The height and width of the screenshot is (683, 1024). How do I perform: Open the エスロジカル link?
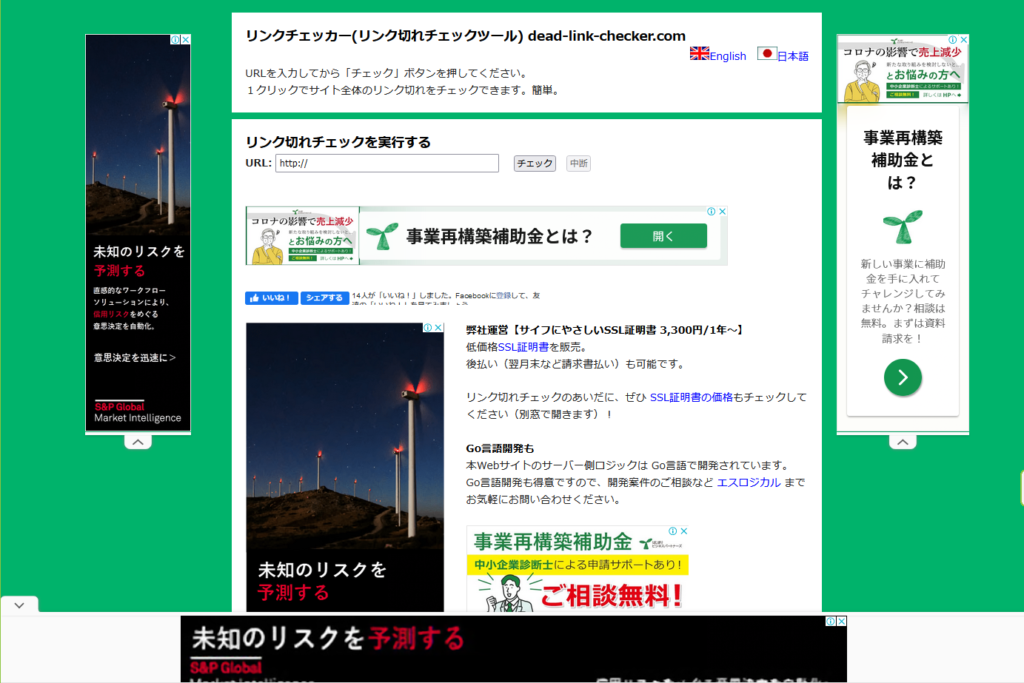[749, 482]
